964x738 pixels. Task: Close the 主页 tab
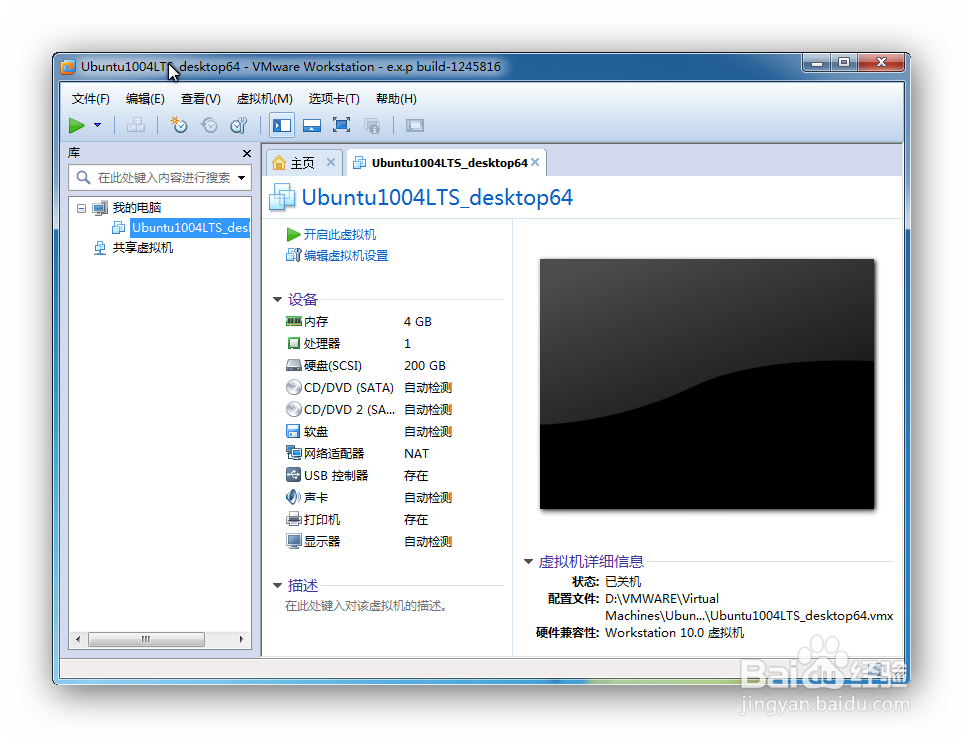point(331,162)
